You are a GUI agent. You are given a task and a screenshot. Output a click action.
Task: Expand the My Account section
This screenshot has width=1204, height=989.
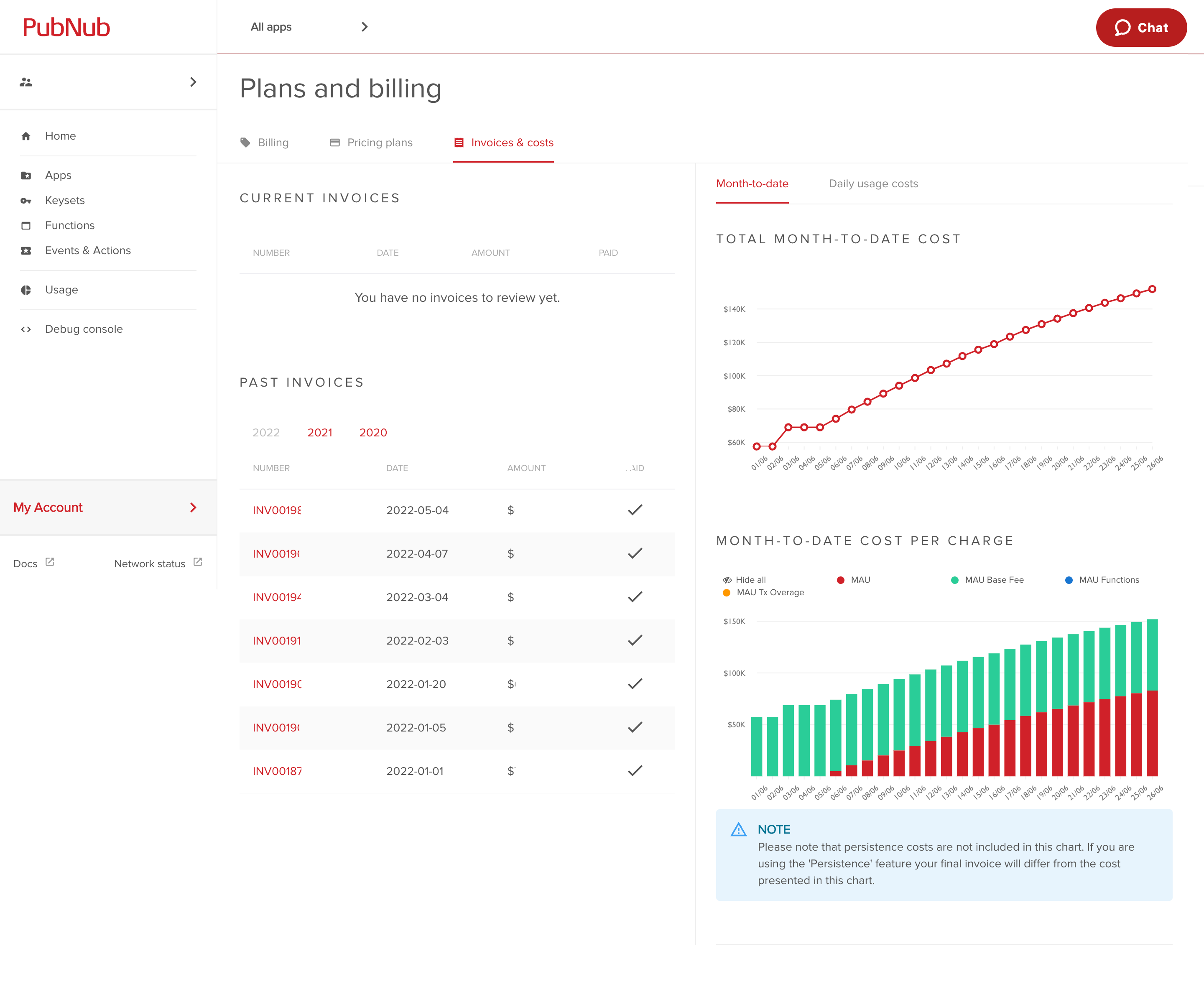pyautogui.click(x=48, y=507)
